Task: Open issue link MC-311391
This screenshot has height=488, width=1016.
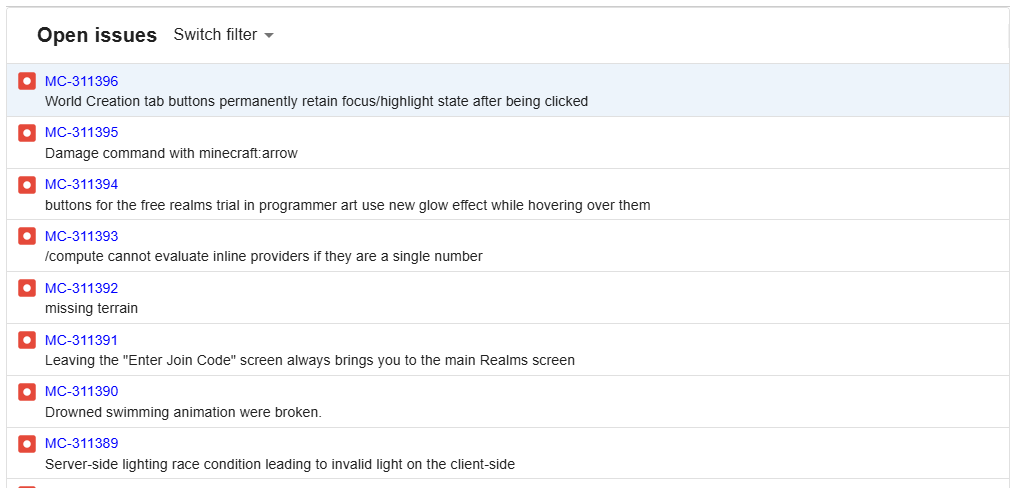Action: pos(82,340)
